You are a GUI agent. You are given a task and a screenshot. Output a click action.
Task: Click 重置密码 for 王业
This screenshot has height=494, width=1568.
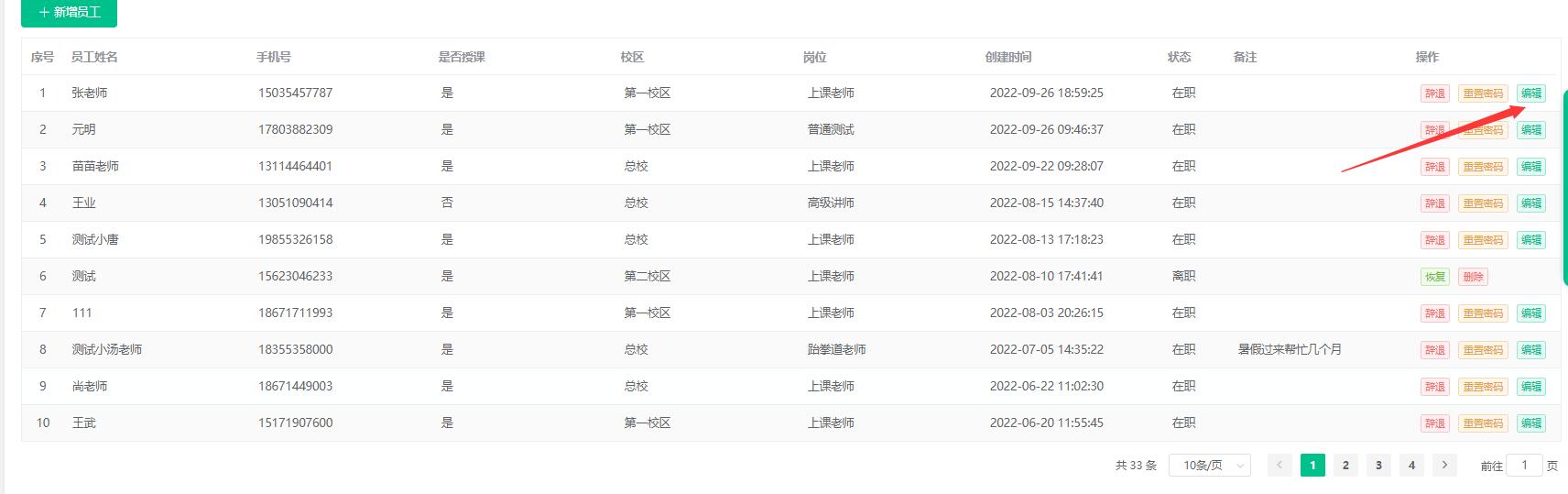(1482, 203)
